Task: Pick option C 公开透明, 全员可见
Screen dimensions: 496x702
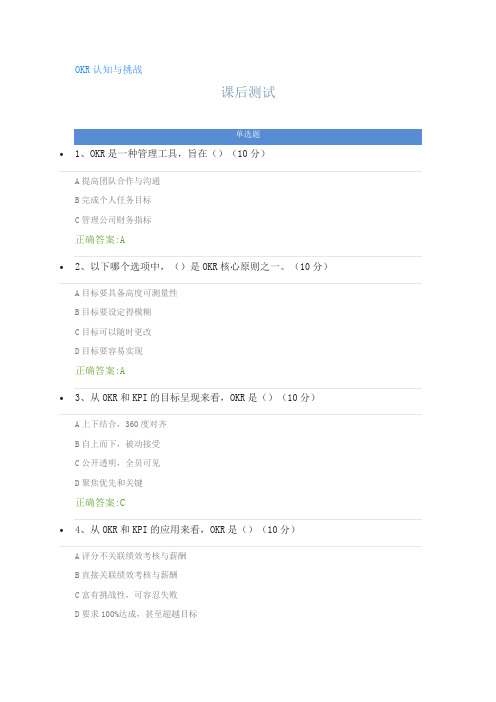Action: coord(117,463)
